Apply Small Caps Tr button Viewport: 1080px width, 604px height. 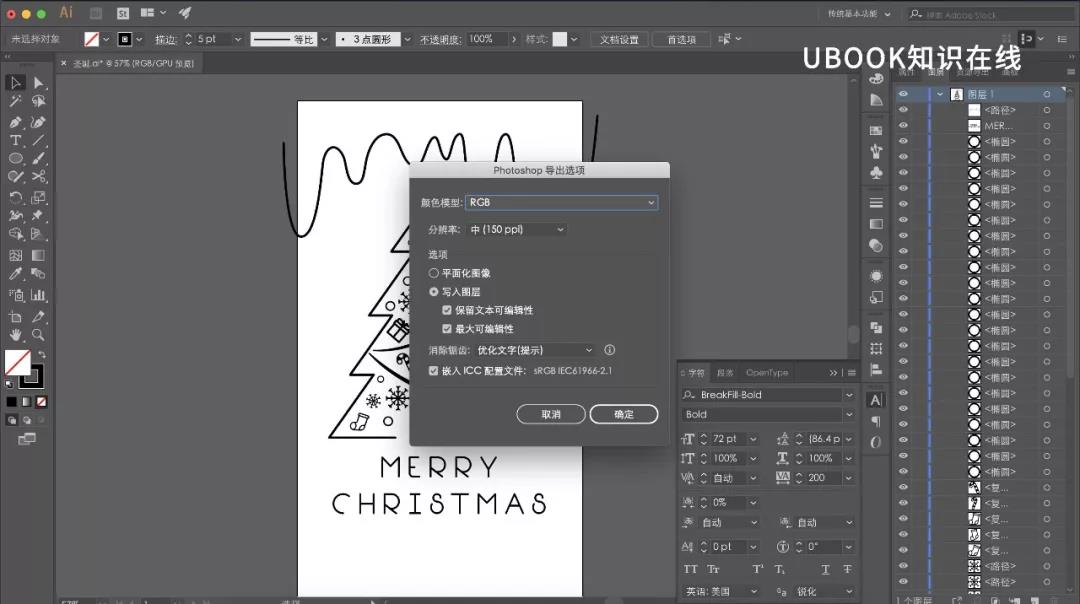point(713,569)
